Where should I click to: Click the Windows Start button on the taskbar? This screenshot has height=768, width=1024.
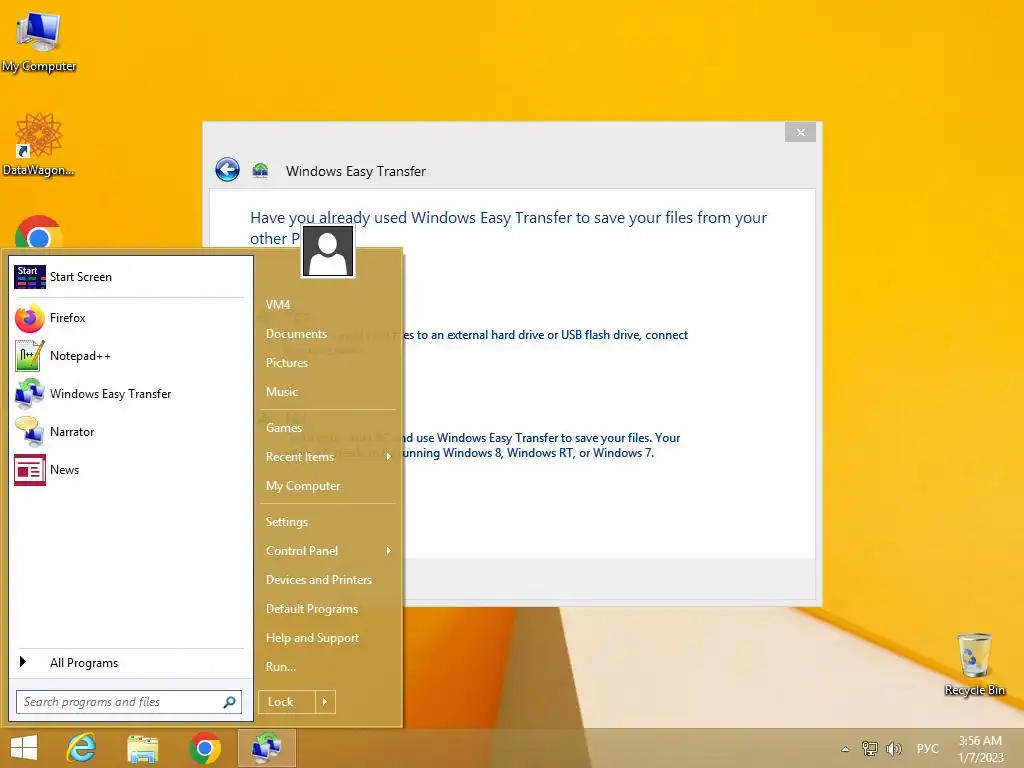coord(24,748)
